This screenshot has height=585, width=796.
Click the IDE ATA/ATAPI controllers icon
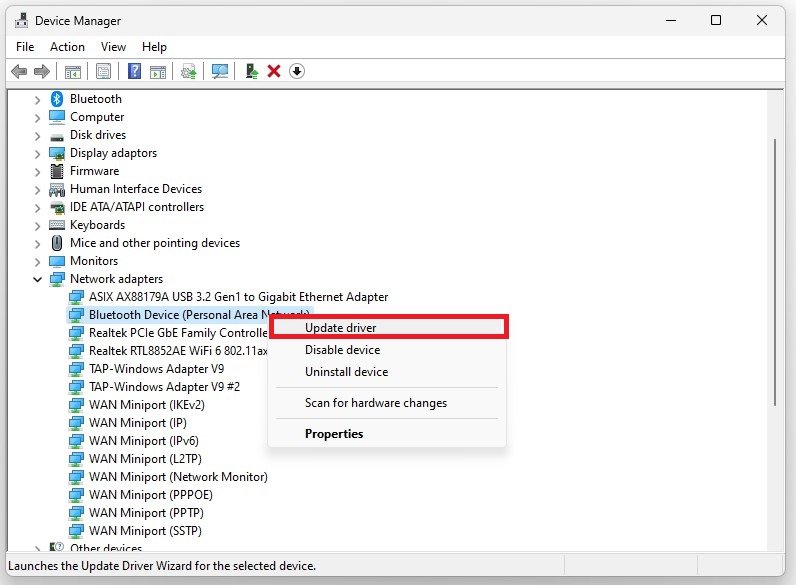(x=57, y=207)
